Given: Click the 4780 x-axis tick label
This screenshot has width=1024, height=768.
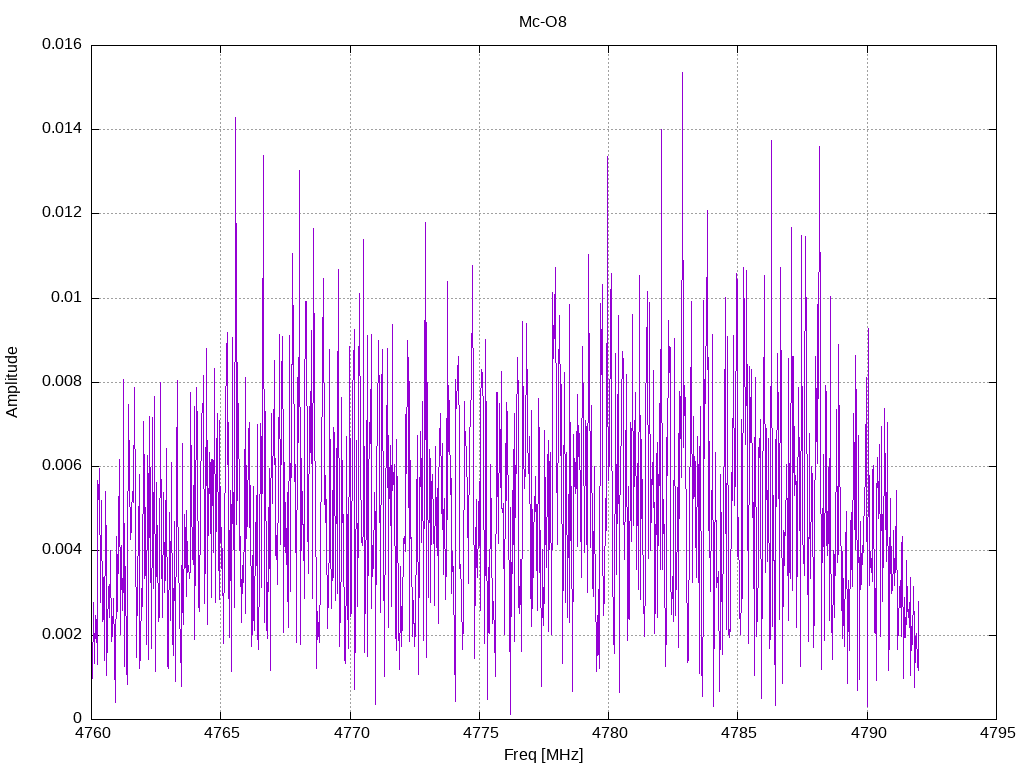Looking at the screenshot, I should tap(609, 733).
